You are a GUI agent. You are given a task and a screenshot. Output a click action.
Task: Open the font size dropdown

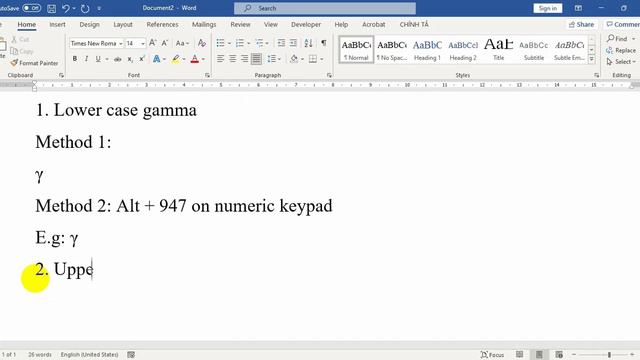coord(143,43)
